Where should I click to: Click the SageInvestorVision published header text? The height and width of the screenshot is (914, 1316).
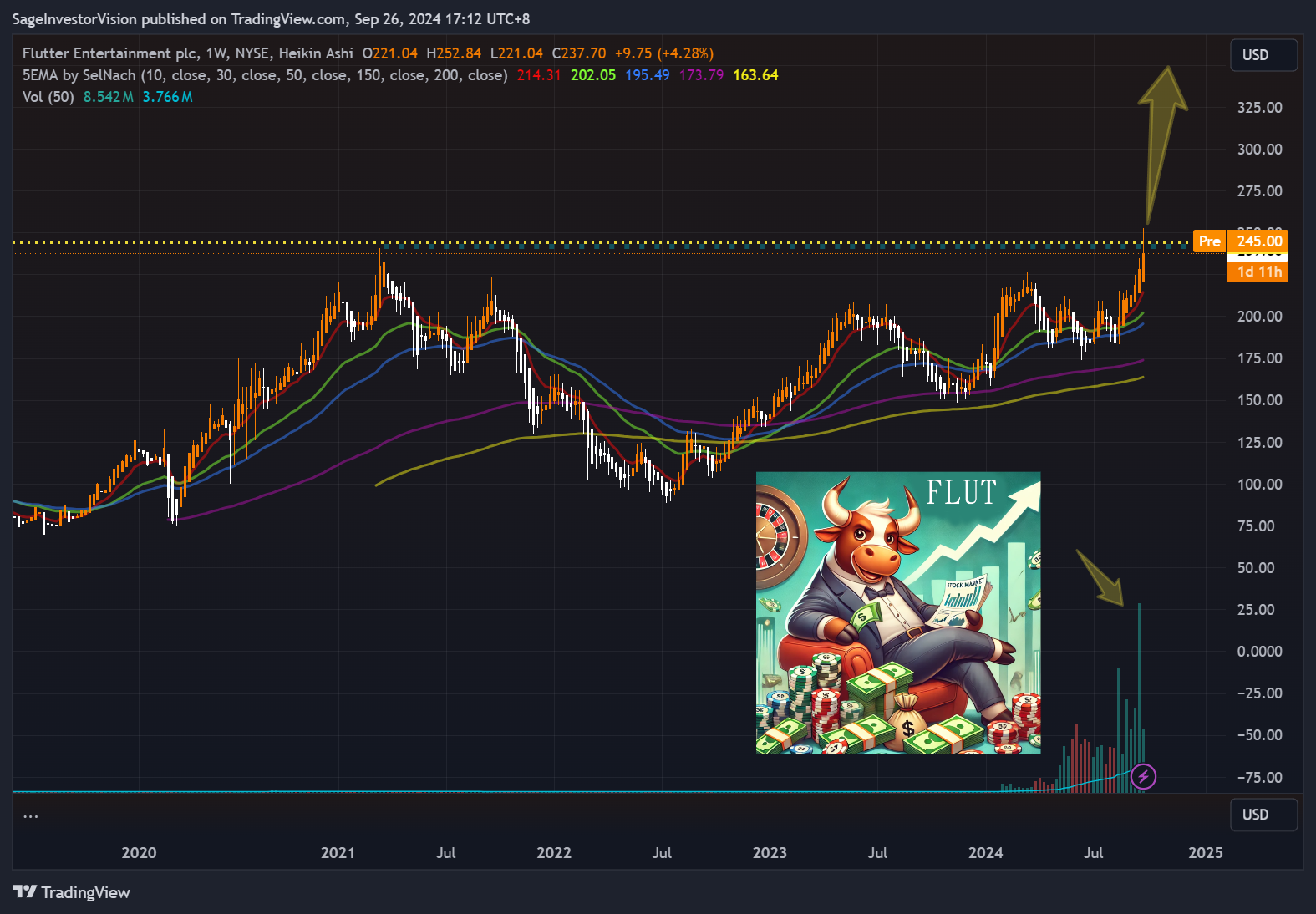coord(271,19)
